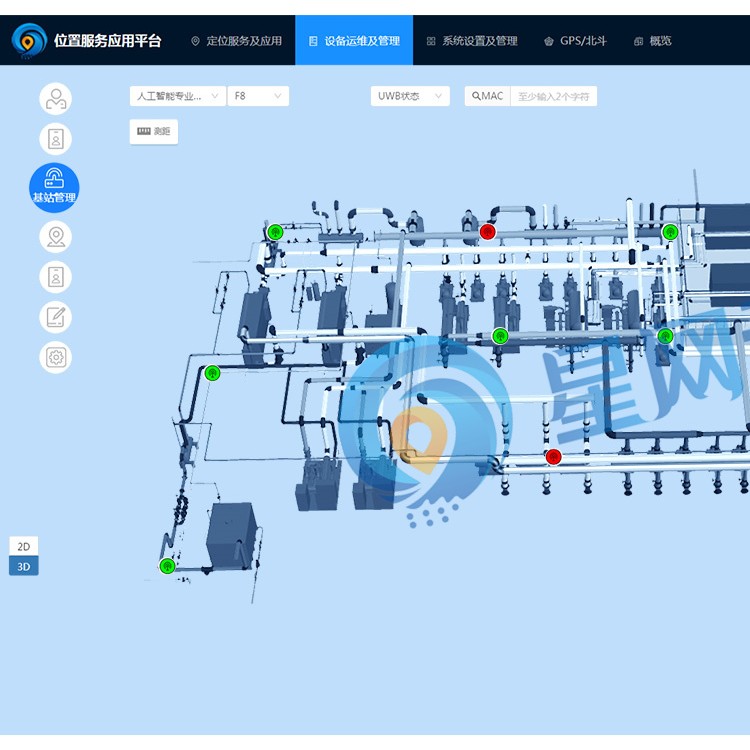Open the F8 floor dropdown
750x750 pixels.
point(258,96)
